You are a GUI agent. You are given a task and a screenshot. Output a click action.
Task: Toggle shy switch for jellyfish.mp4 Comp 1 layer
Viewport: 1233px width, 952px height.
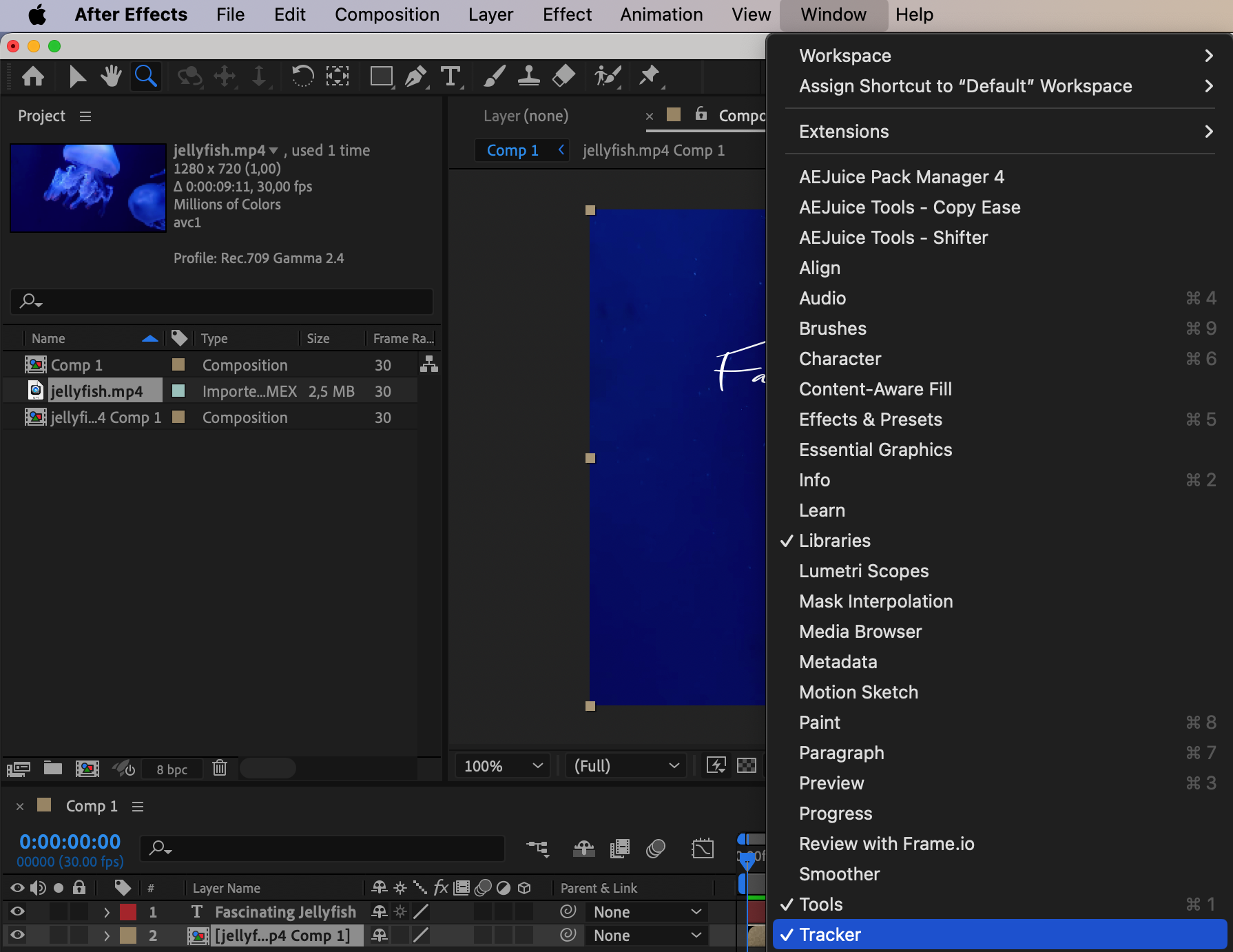click(x=380, y=935)
